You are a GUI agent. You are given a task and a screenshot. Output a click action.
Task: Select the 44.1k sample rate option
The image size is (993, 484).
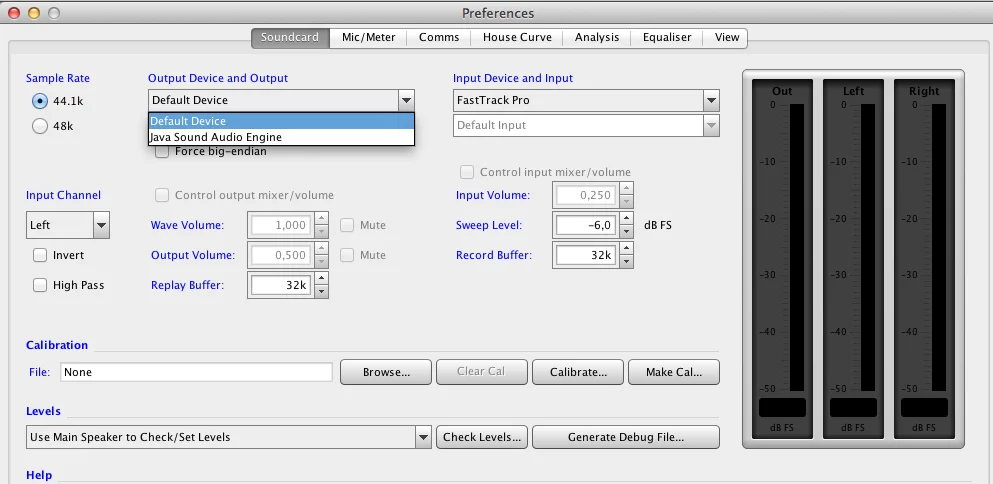(x=40, y=100)
